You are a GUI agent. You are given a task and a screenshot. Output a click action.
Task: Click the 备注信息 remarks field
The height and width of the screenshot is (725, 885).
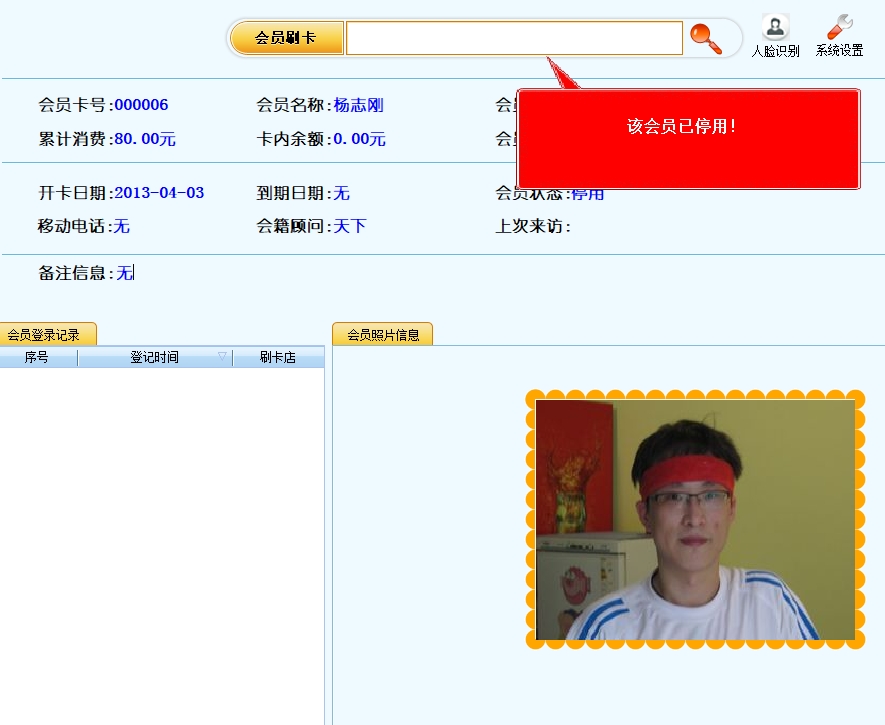[125, 273]
